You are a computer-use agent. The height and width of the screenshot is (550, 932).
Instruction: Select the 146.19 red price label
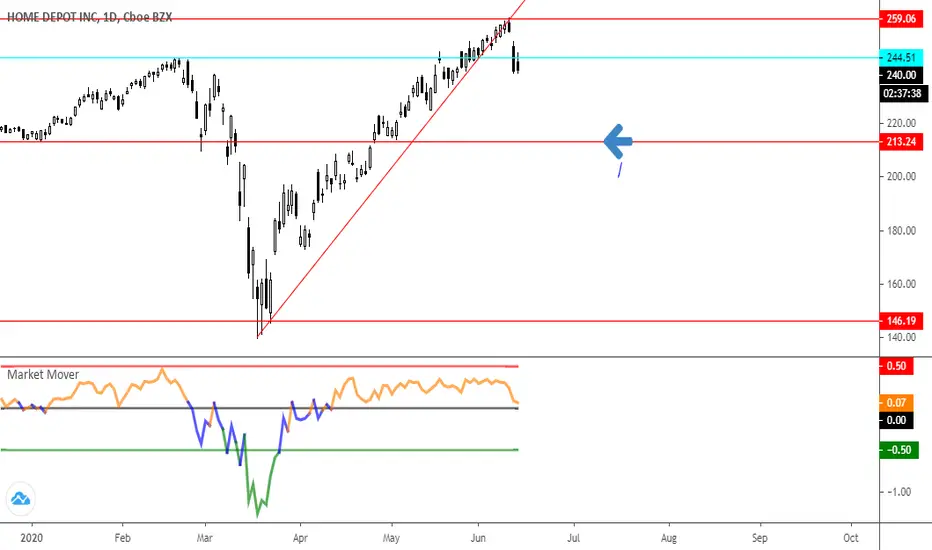coord(901,321)
